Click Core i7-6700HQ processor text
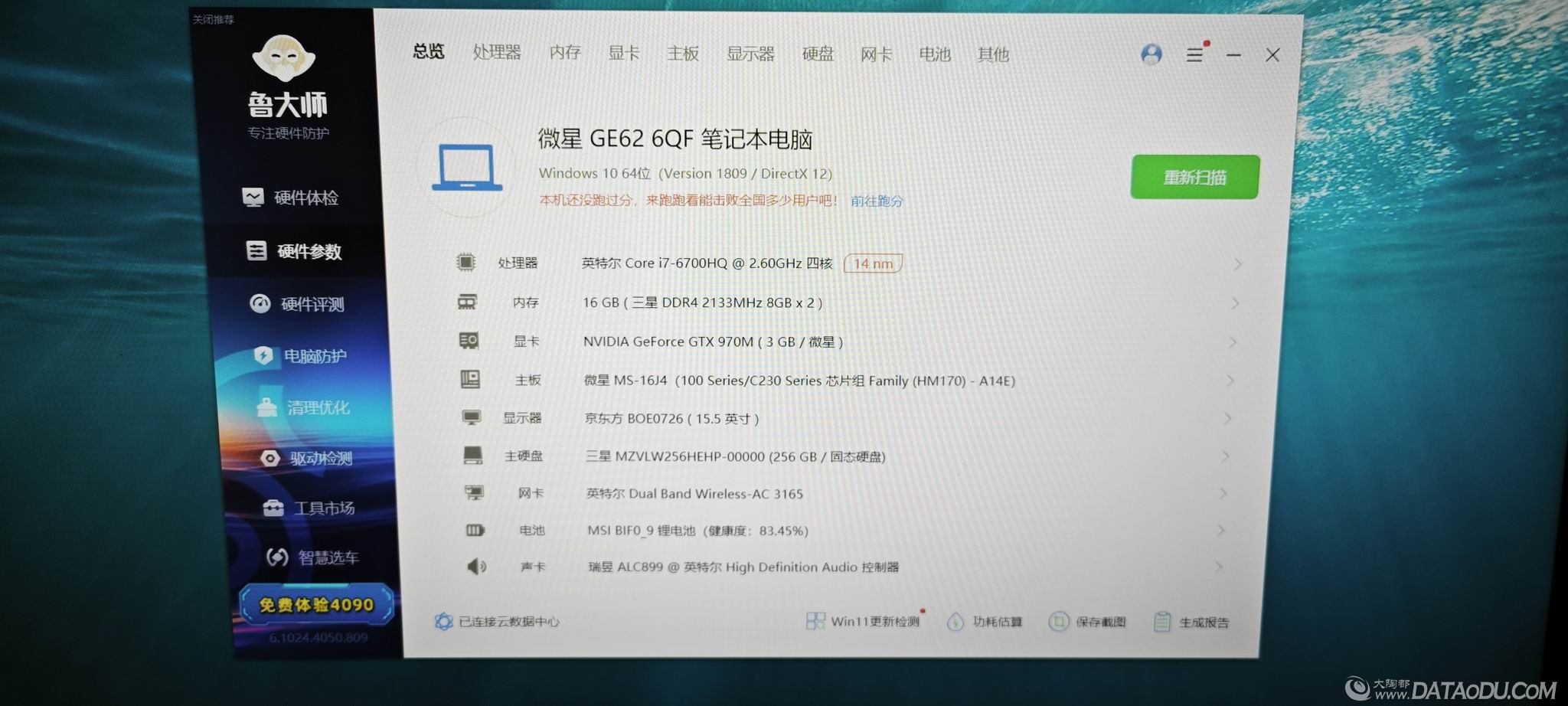This screenshot has width=1568, height=706. point(707,263)
